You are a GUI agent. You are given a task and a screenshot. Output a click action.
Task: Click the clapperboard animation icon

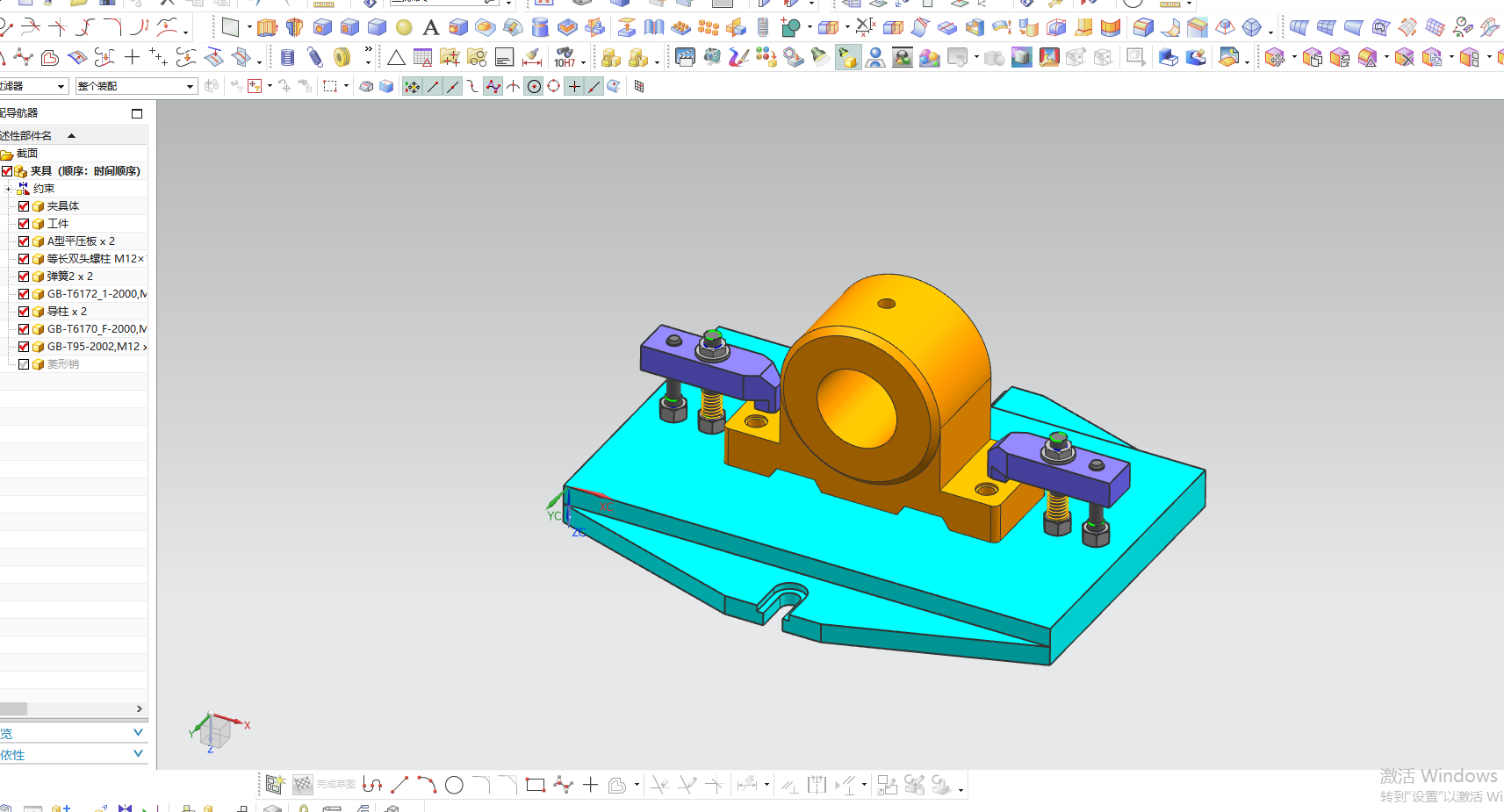685,58
